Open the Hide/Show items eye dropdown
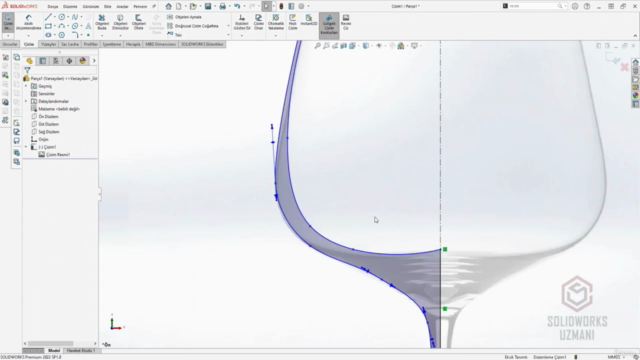This screenshot has height=360, width=640. pos(379,46)
